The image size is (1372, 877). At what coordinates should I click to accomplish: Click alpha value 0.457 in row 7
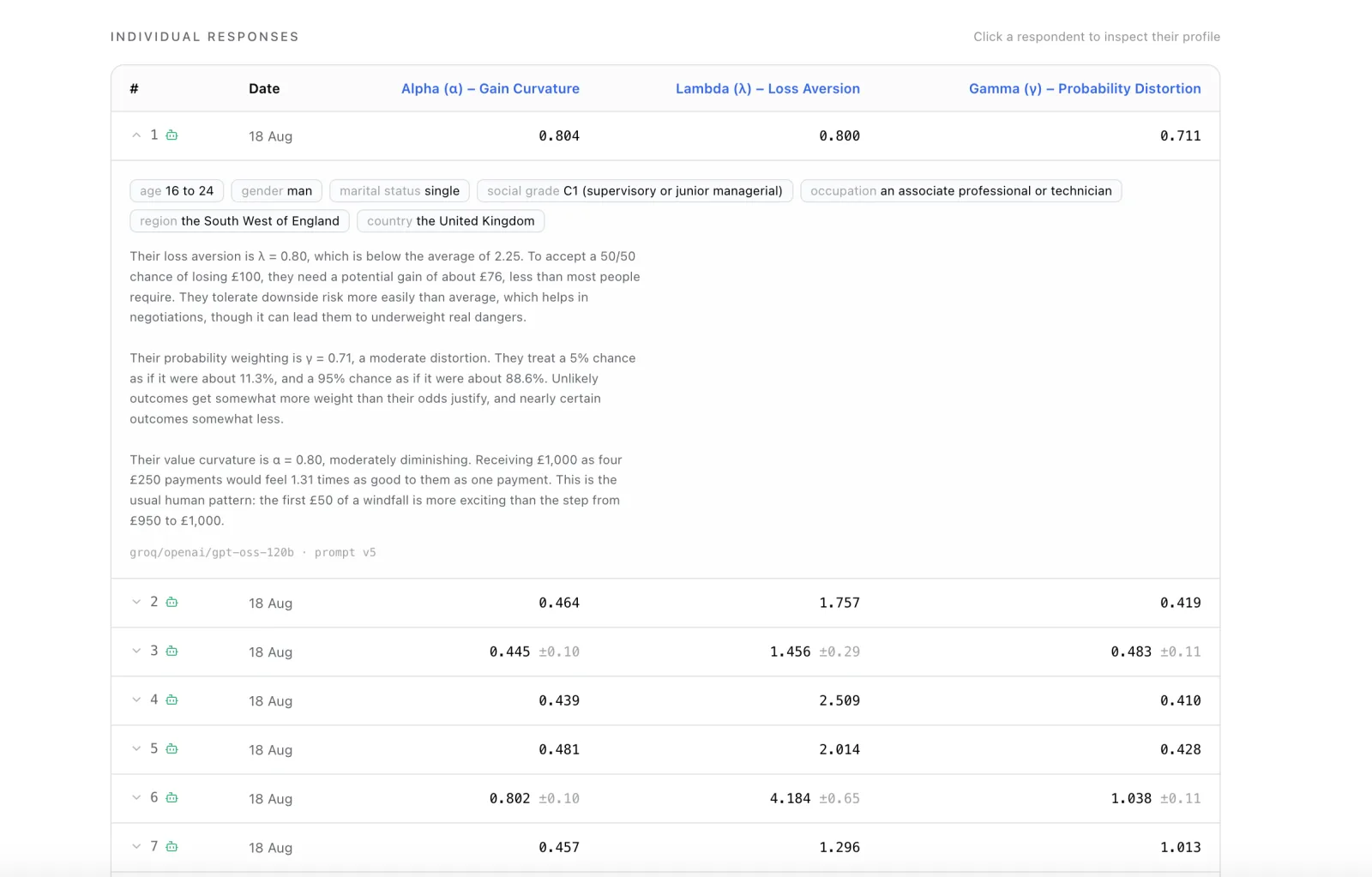pos(559,847)
